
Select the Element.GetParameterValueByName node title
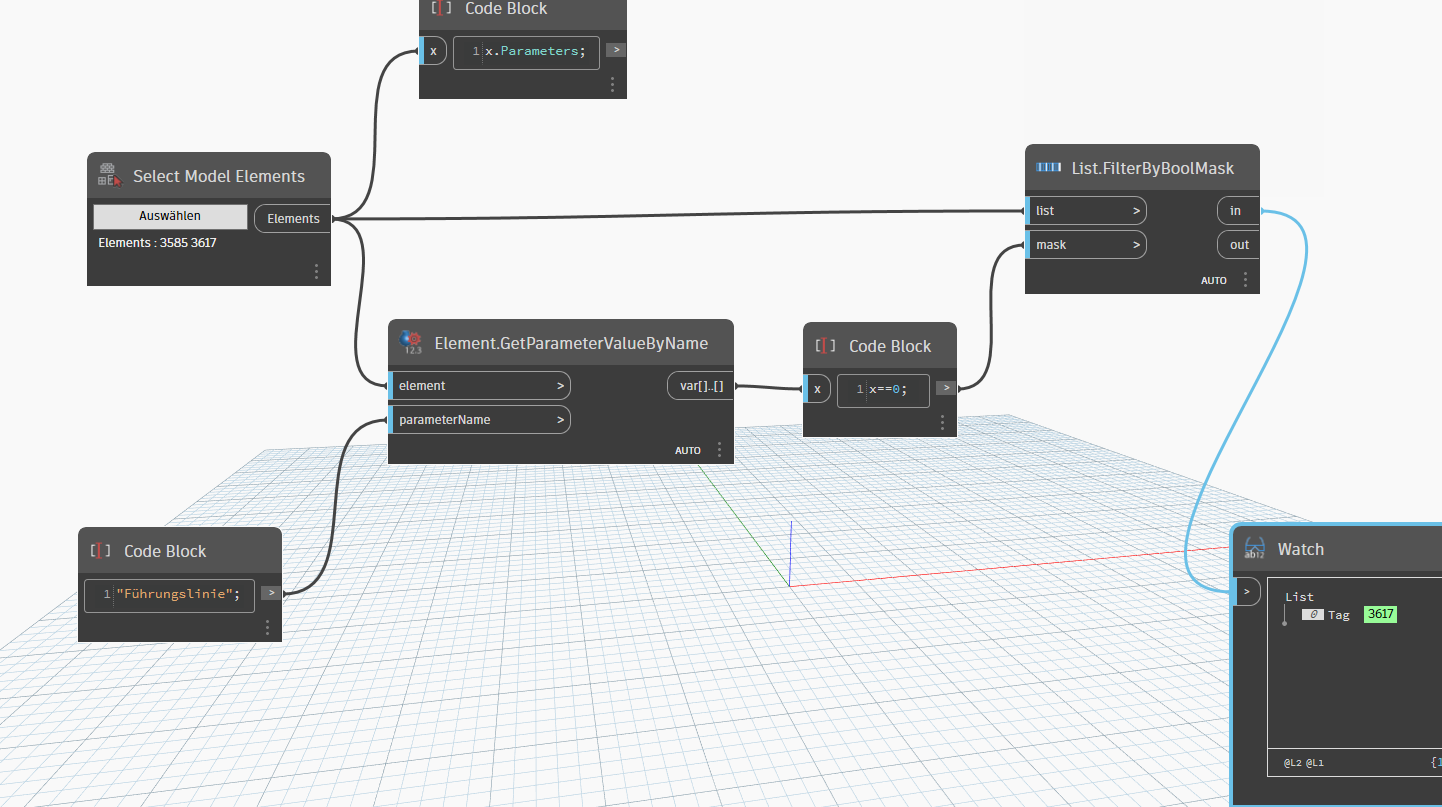(571, 343)
